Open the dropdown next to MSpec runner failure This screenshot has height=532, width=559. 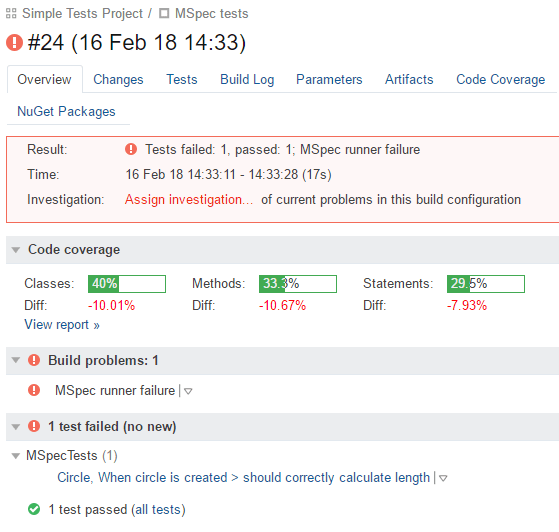[188, 391]
